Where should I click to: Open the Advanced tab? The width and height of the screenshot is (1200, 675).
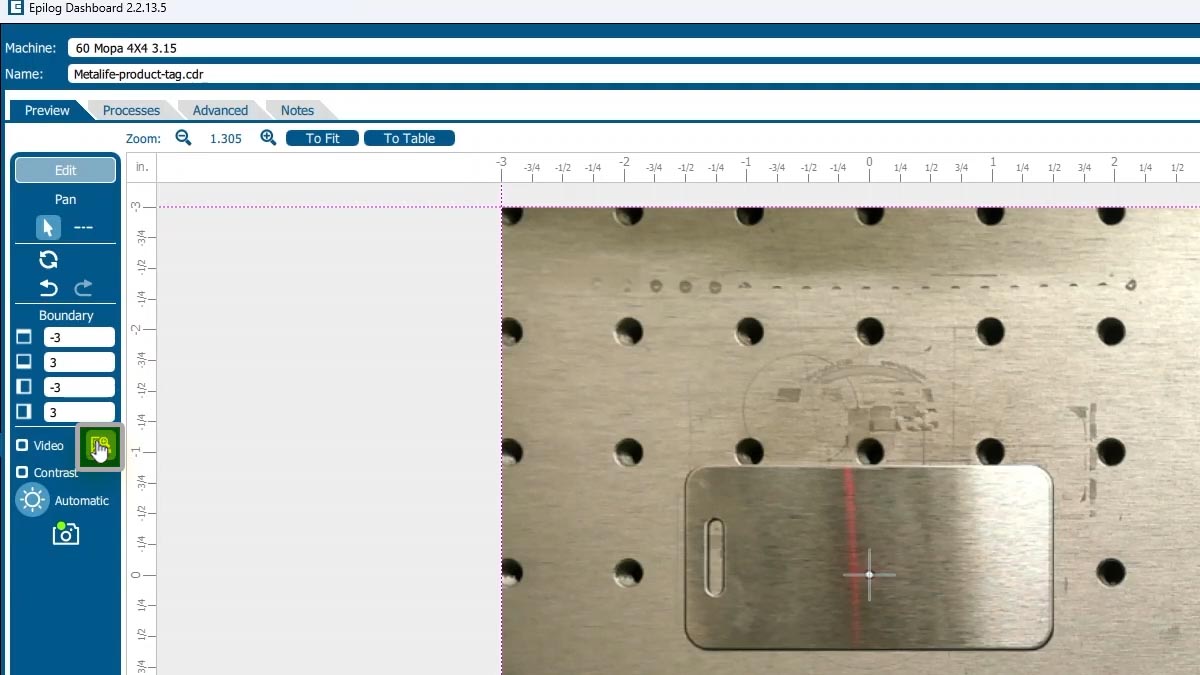(220, 110)
